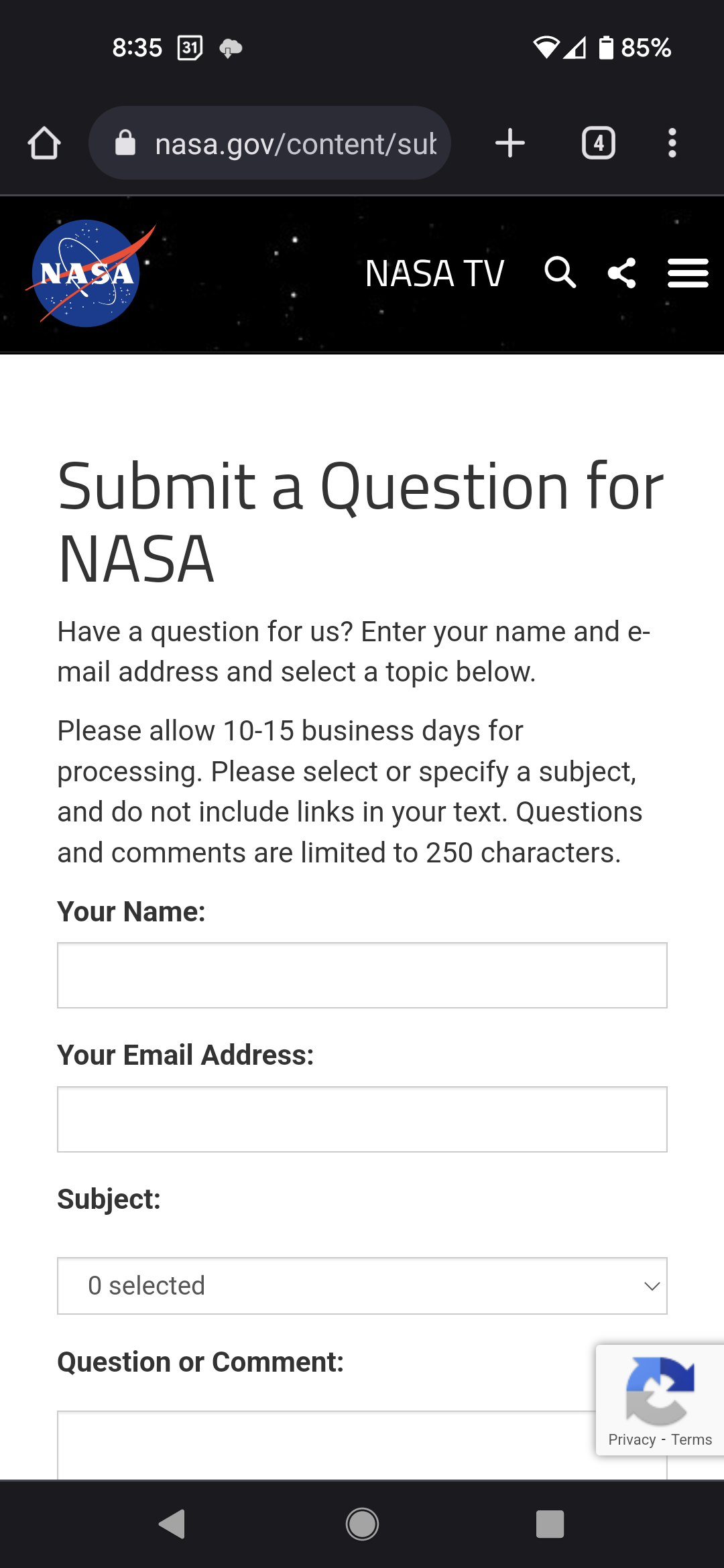Open the reCAPTCHA Privacy link
Screen dimensions: 724x1568
[x=631, y=1440]
